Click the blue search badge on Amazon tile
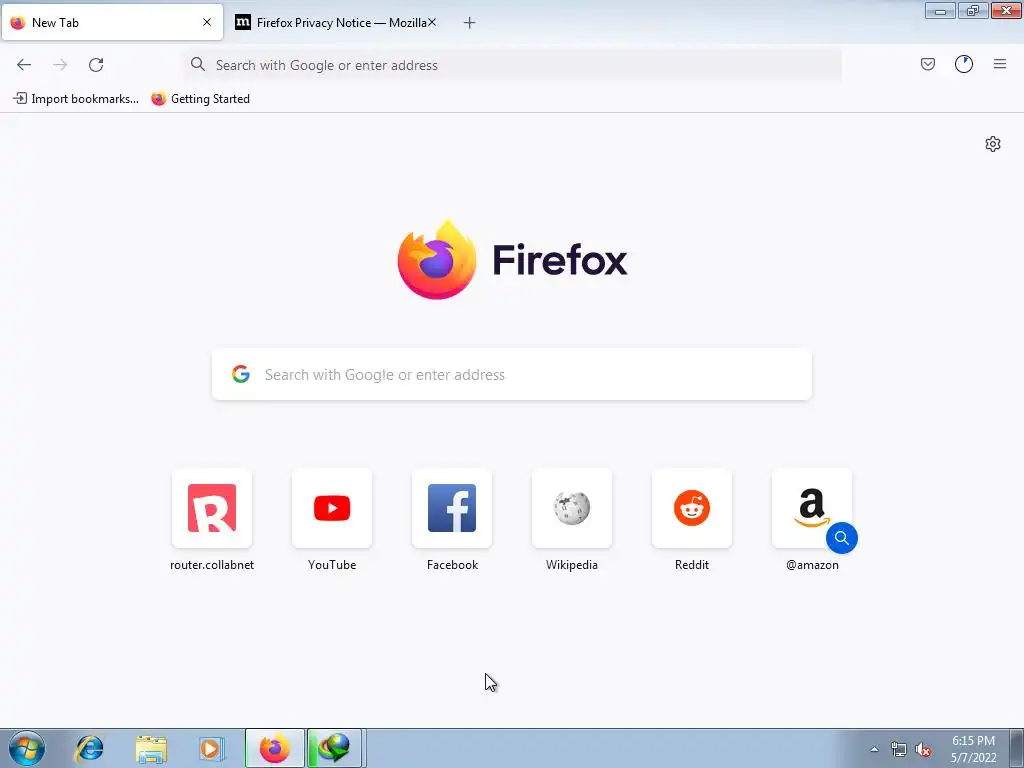The height and width of the screenshot is (768, 1024). tap(842, 538)
